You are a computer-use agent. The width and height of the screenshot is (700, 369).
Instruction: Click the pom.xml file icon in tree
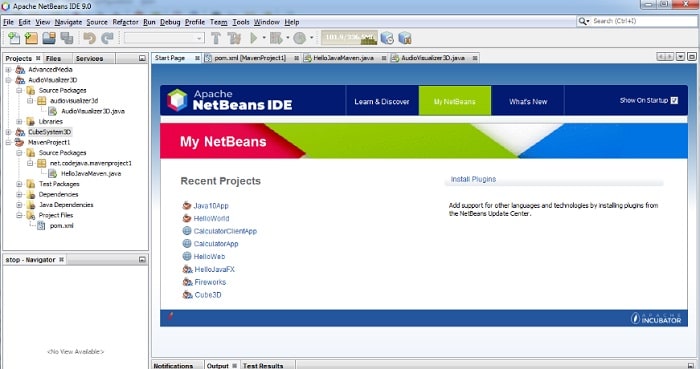[x=41, y=226]
